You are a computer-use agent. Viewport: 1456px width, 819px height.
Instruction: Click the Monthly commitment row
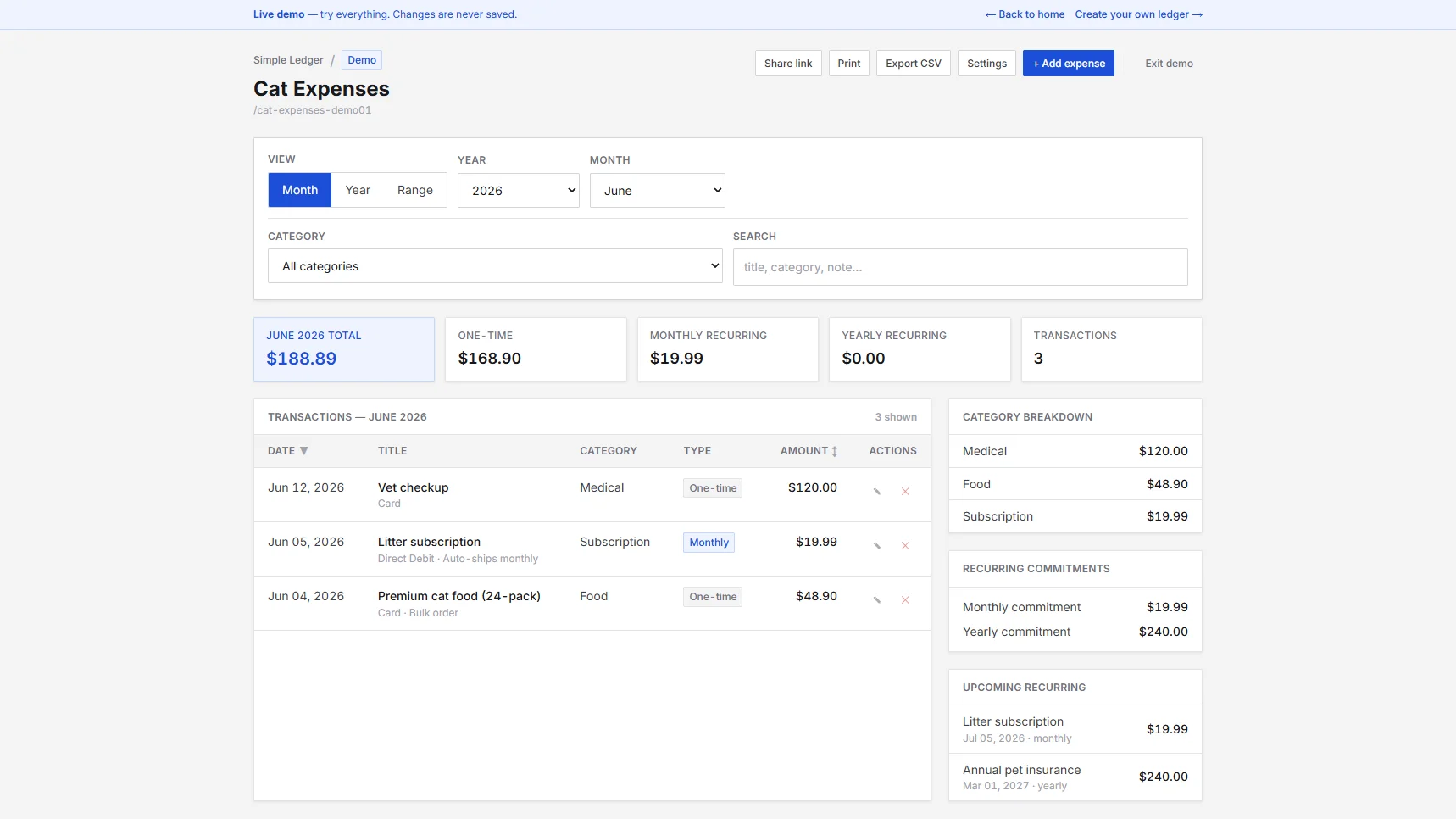click(1075, 607)
